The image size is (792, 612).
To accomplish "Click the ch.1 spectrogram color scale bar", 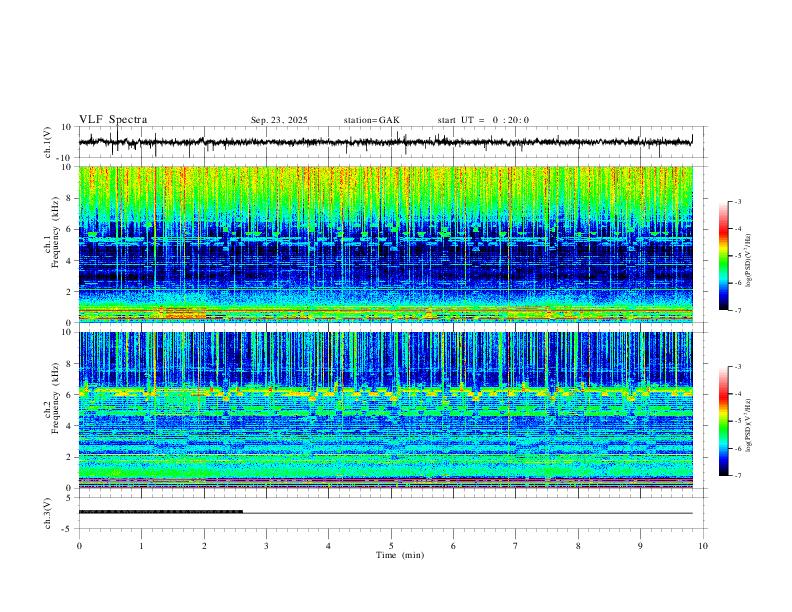I will point(723,256).
